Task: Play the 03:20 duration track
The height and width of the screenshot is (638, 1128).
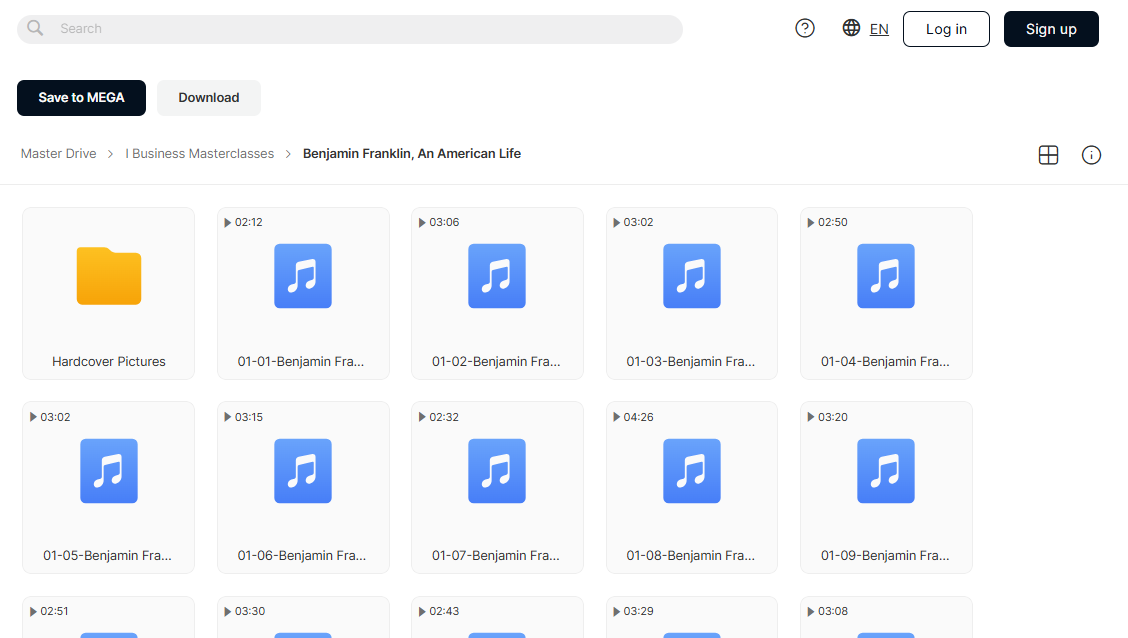Action: pos(827,417)
